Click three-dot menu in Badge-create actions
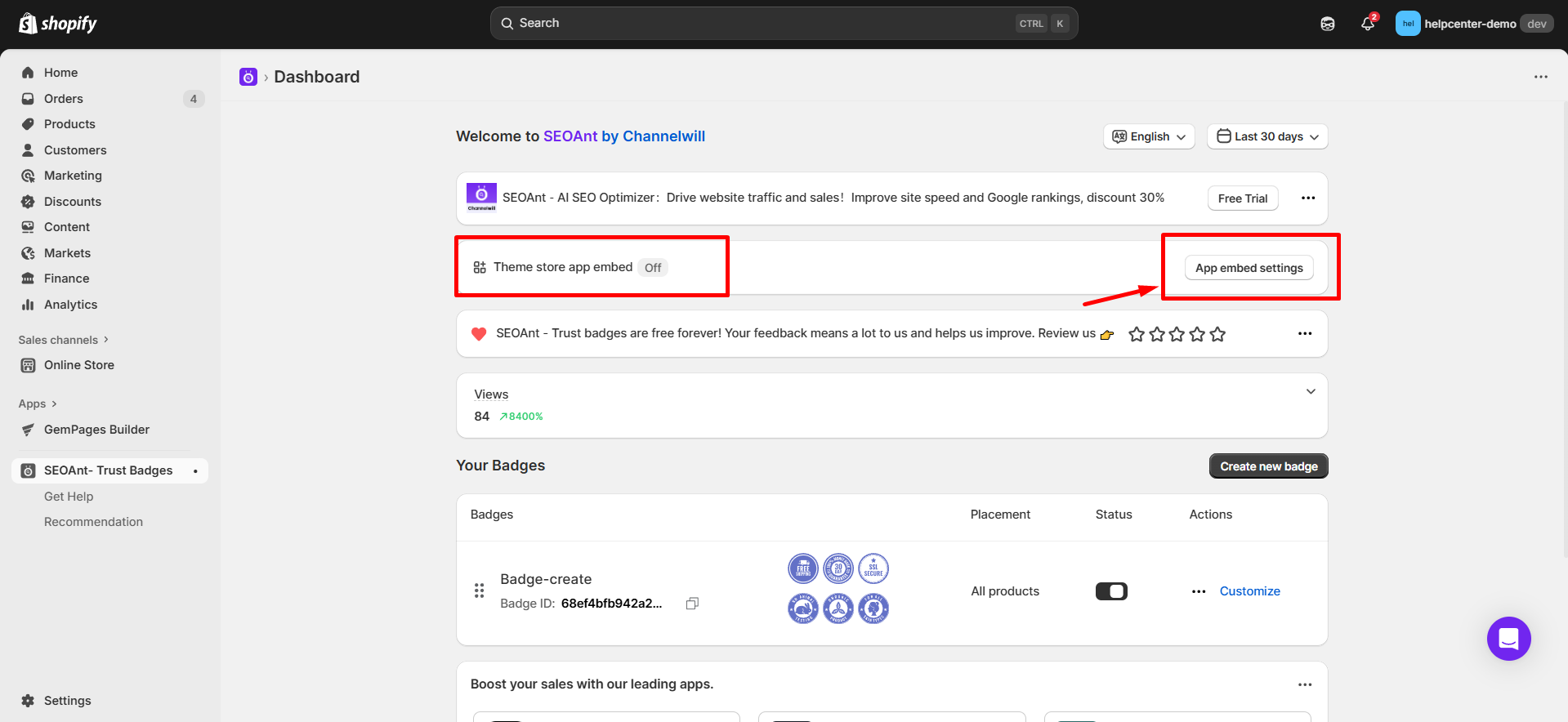 click(x=1199, y=591)
